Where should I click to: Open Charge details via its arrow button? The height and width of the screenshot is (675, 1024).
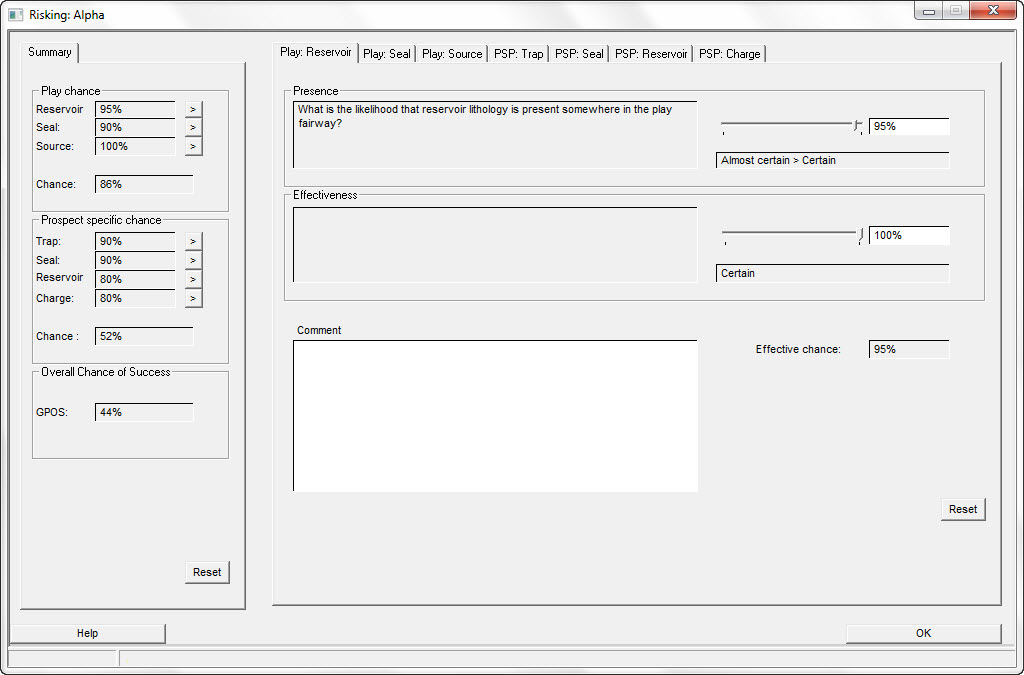point(193,298)
